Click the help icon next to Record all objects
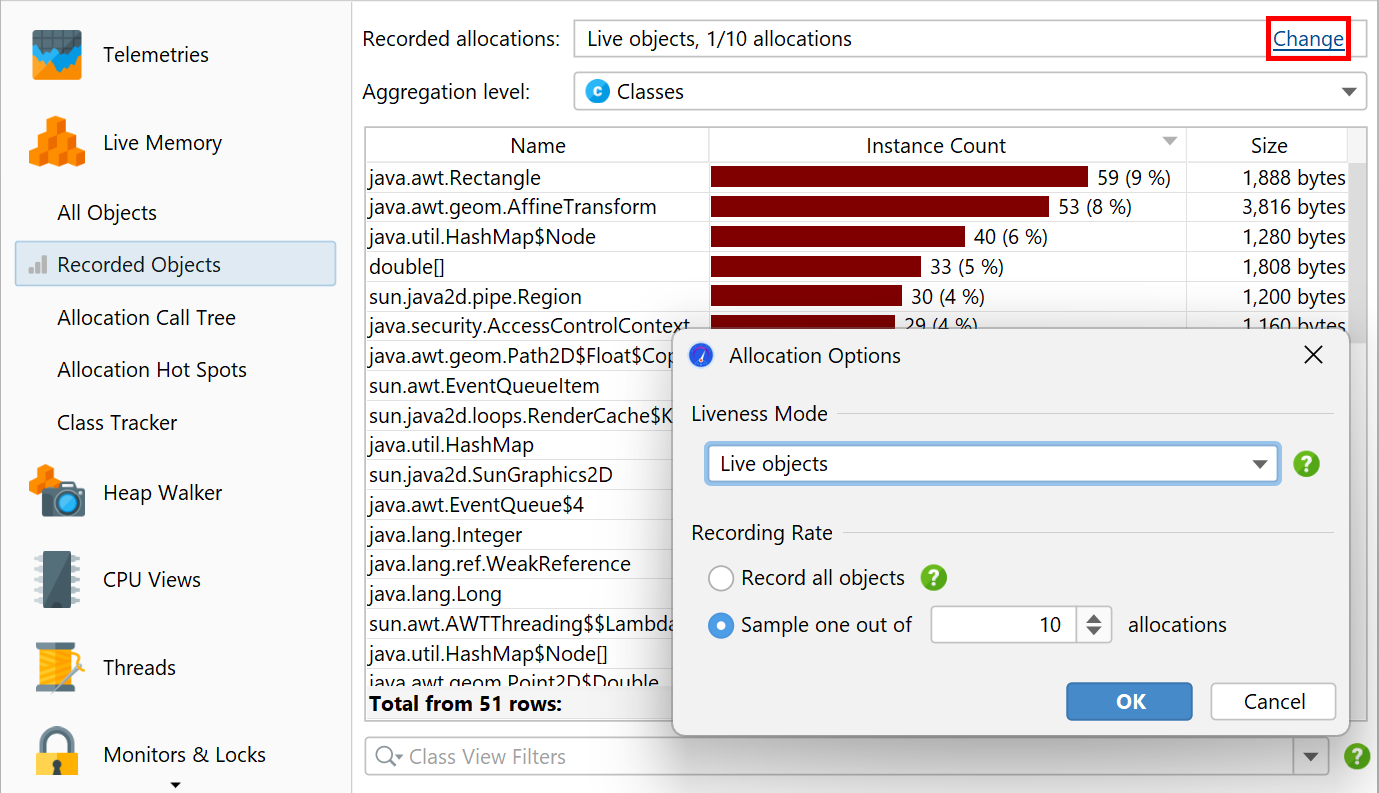1379x793 pixels. tap(933, 578)
